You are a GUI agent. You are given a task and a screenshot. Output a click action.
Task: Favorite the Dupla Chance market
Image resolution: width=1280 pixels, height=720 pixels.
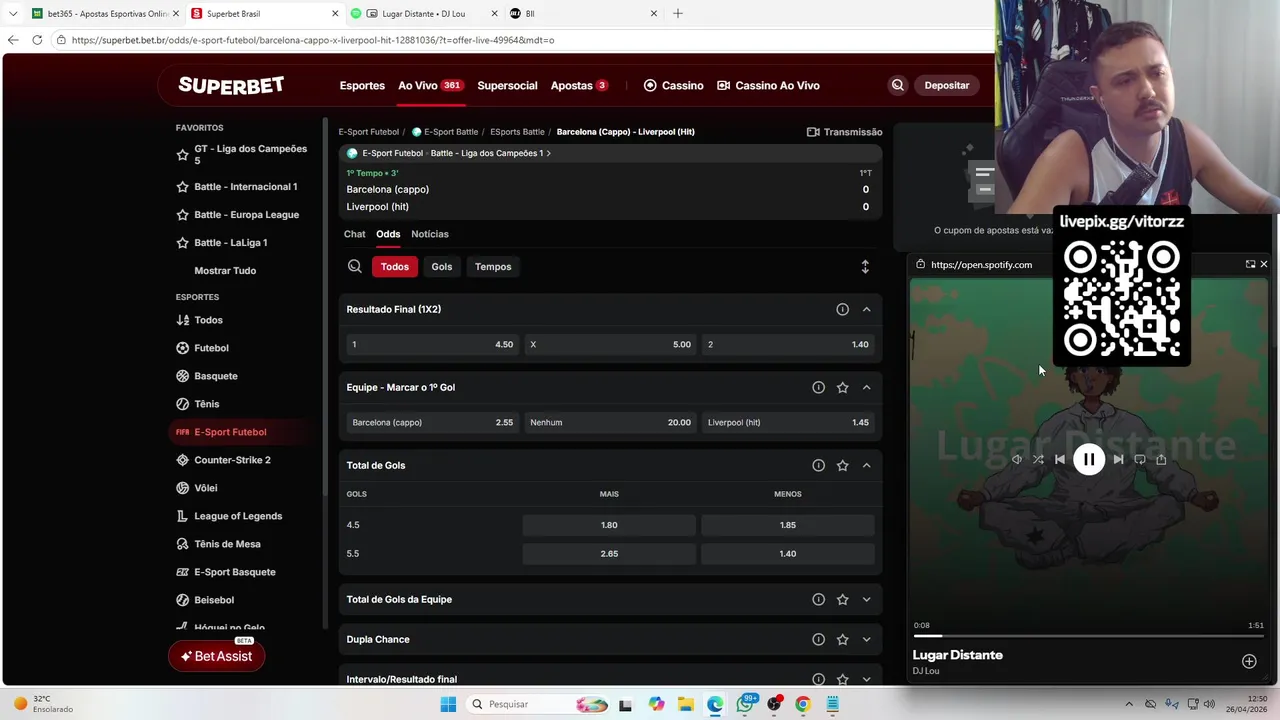click(842, 639)
